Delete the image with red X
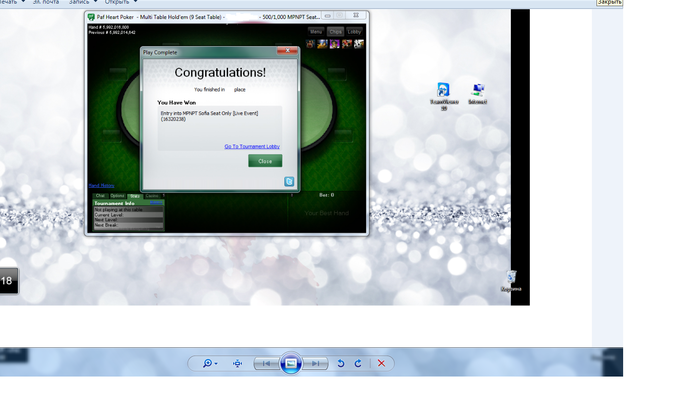 [381, 363]
